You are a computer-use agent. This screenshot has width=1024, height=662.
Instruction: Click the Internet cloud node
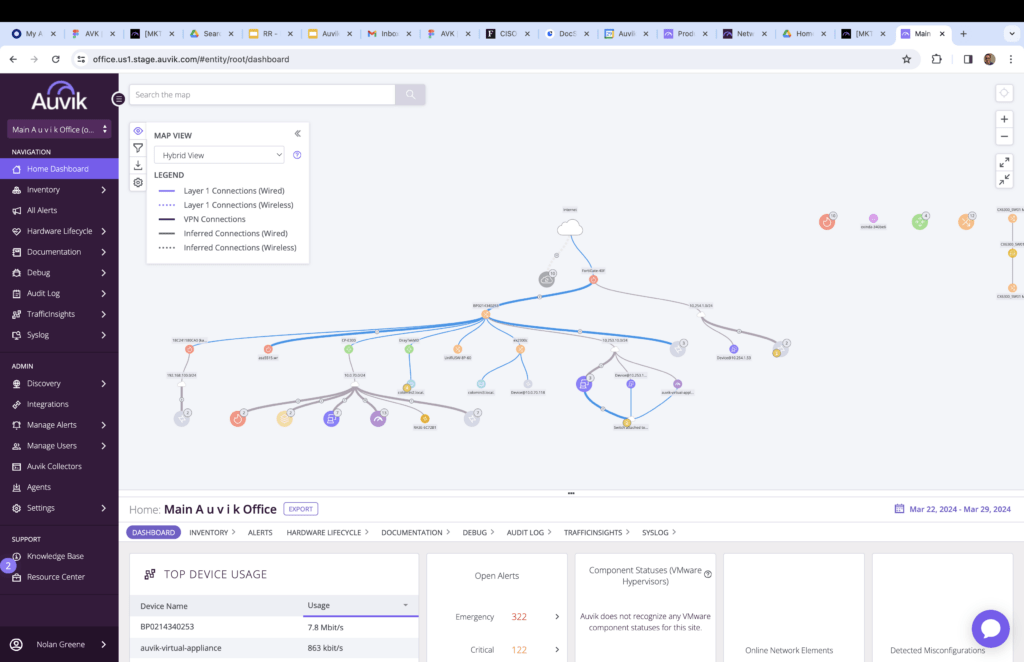[570, 228]
